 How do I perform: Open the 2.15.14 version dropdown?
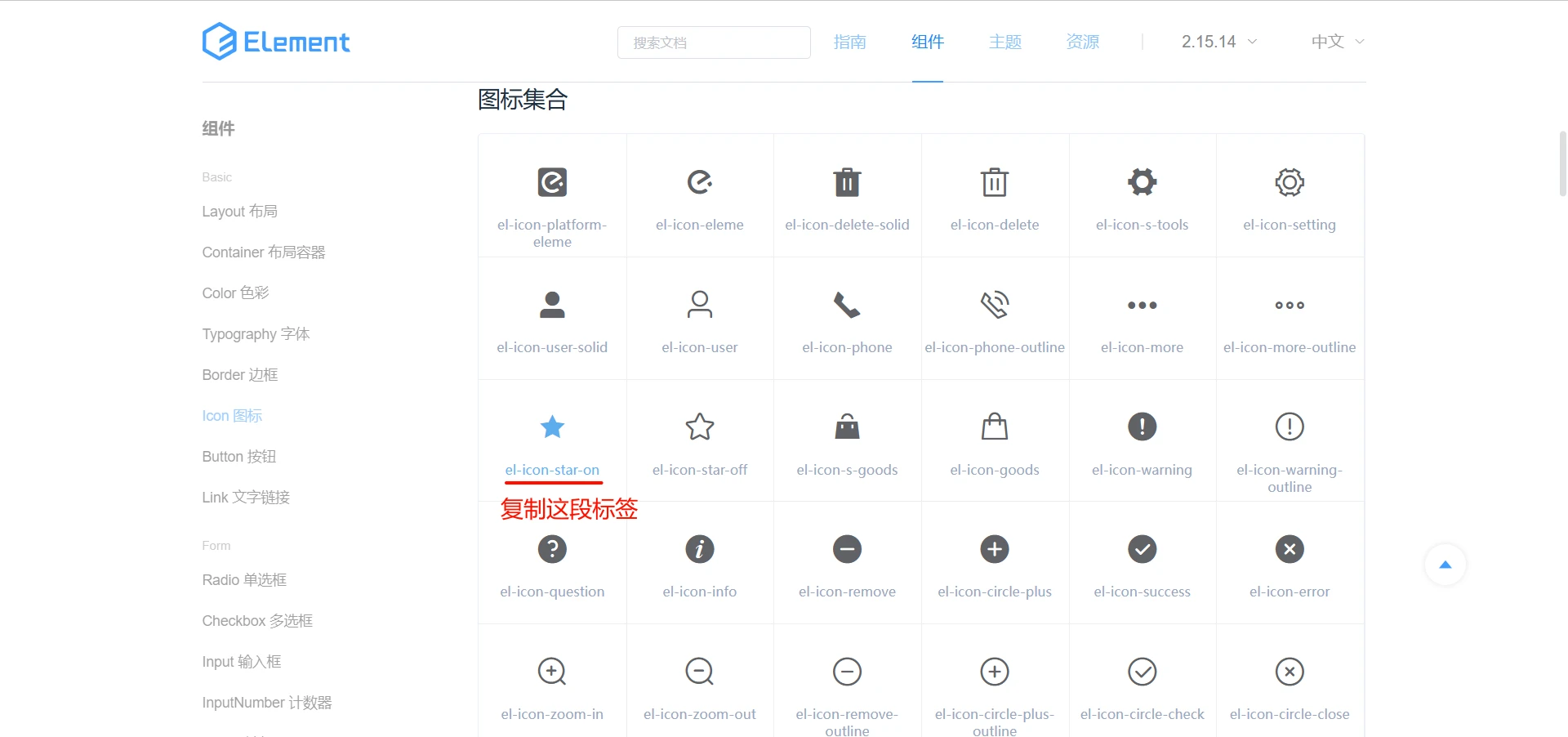(x=1218, y=42)
